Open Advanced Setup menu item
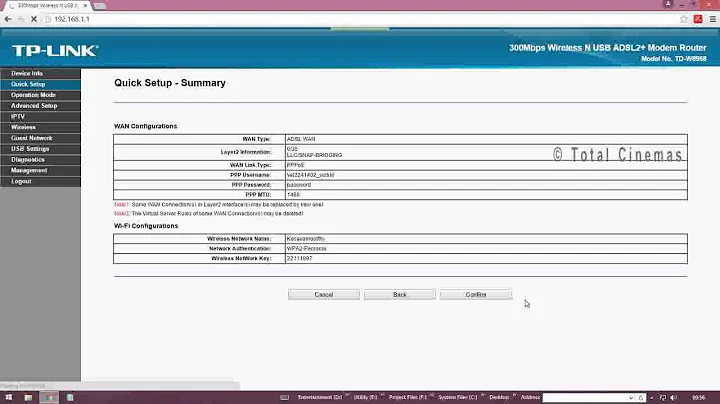The height and width of the screenshot is (404, 720). [x=40, y=106]
